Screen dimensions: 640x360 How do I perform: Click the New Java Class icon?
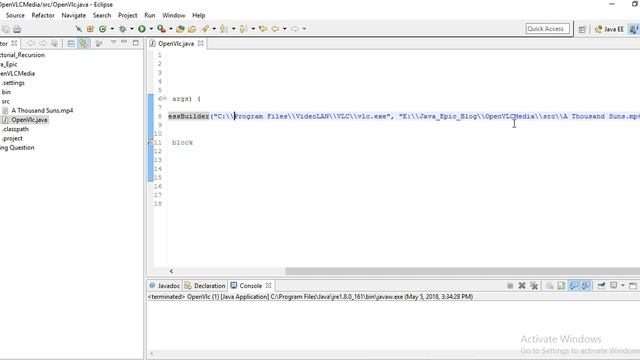point(102,29)
